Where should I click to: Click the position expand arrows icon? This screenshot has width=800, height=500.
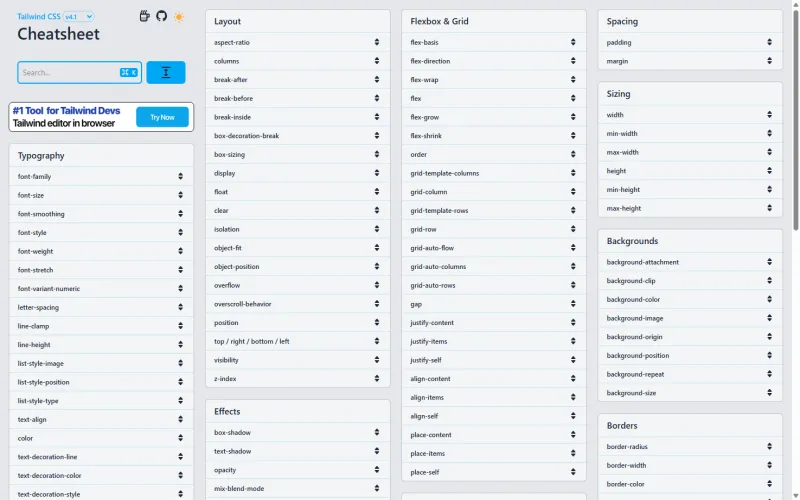[377, 322]
